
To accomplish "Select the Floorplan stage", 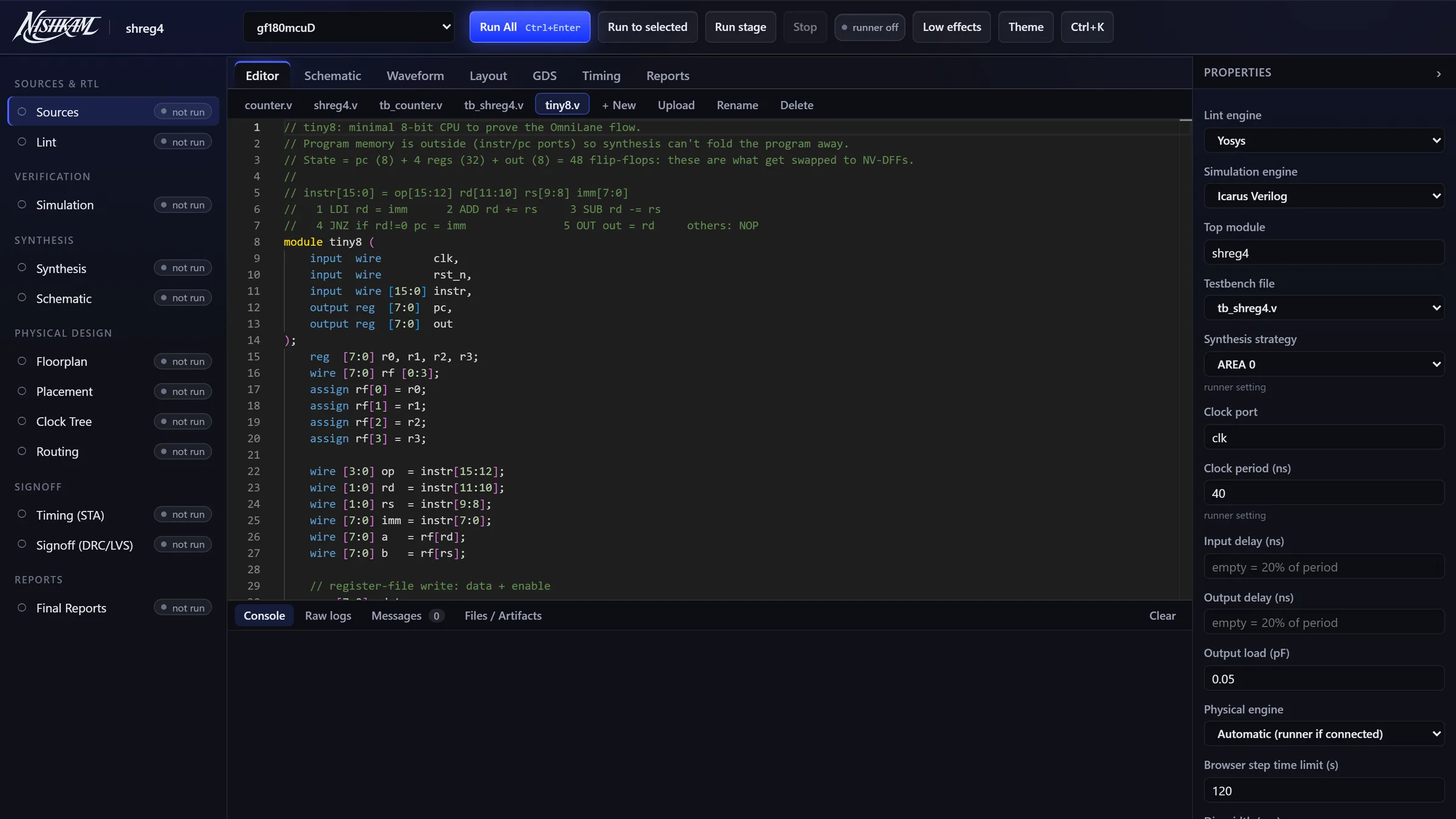I will (113, 362).
